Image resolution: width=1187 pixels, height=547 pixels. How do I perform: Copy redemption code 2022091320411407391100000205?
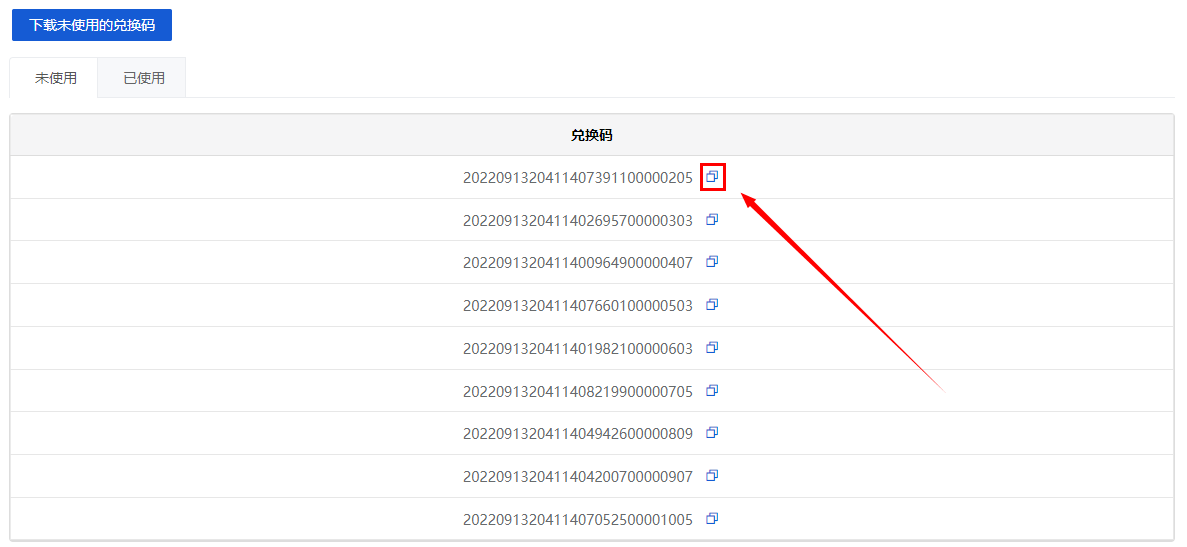[712, 176]
